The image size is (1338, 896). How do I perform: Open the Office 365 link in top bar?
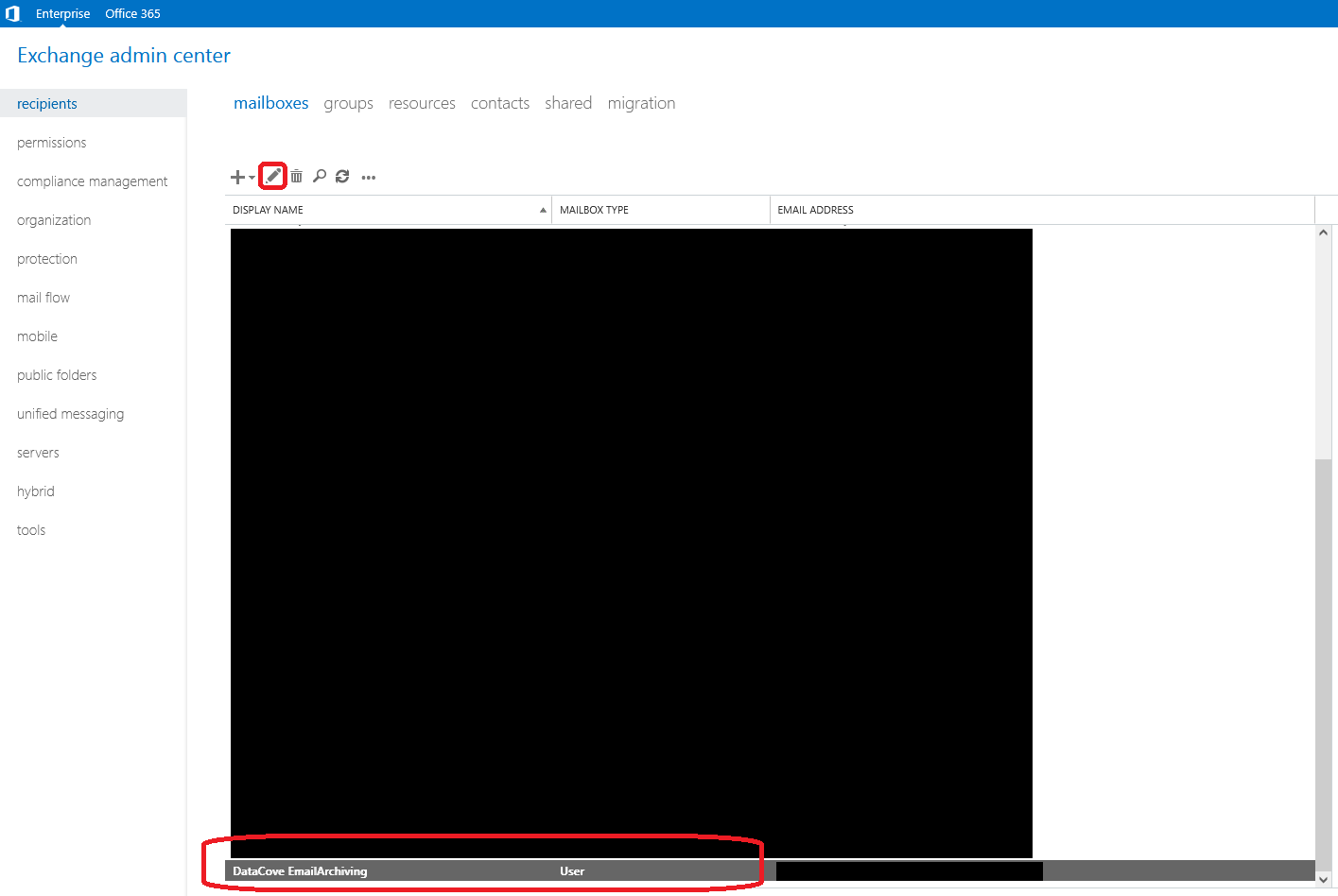[131, 13]
